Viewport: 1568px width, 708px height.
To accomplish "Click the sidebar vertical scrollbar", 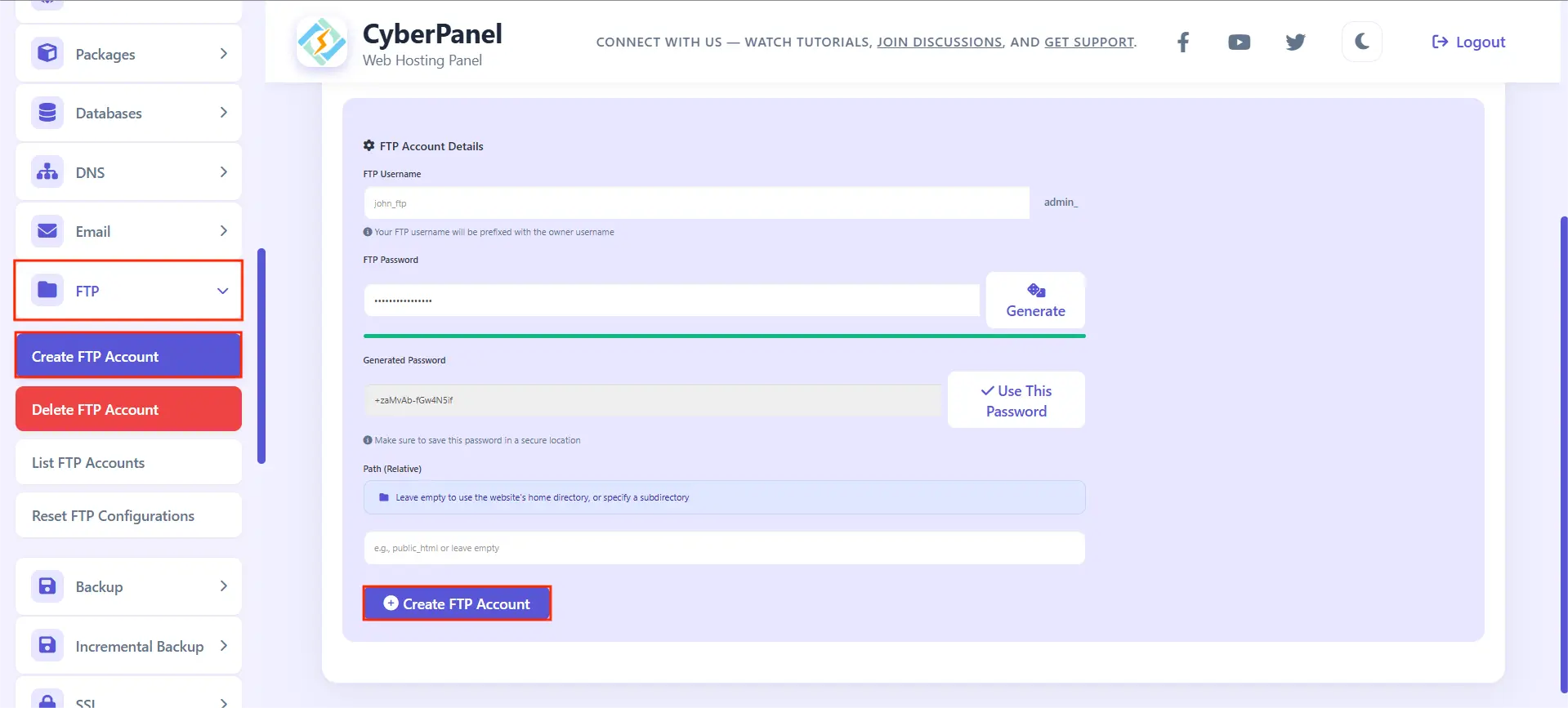I will (261, 356).
